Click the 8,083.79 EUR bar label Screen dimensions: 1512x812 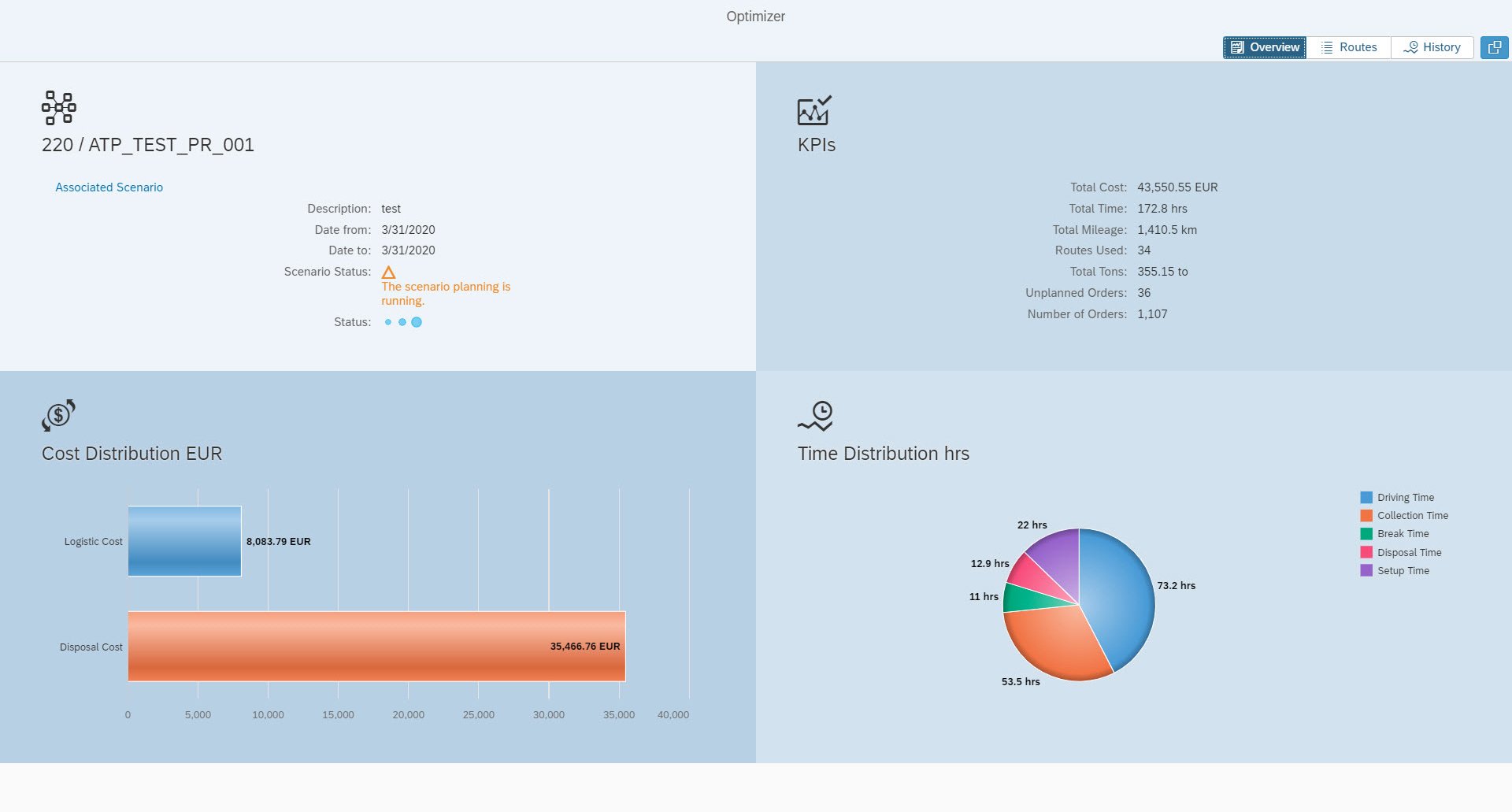279,542
